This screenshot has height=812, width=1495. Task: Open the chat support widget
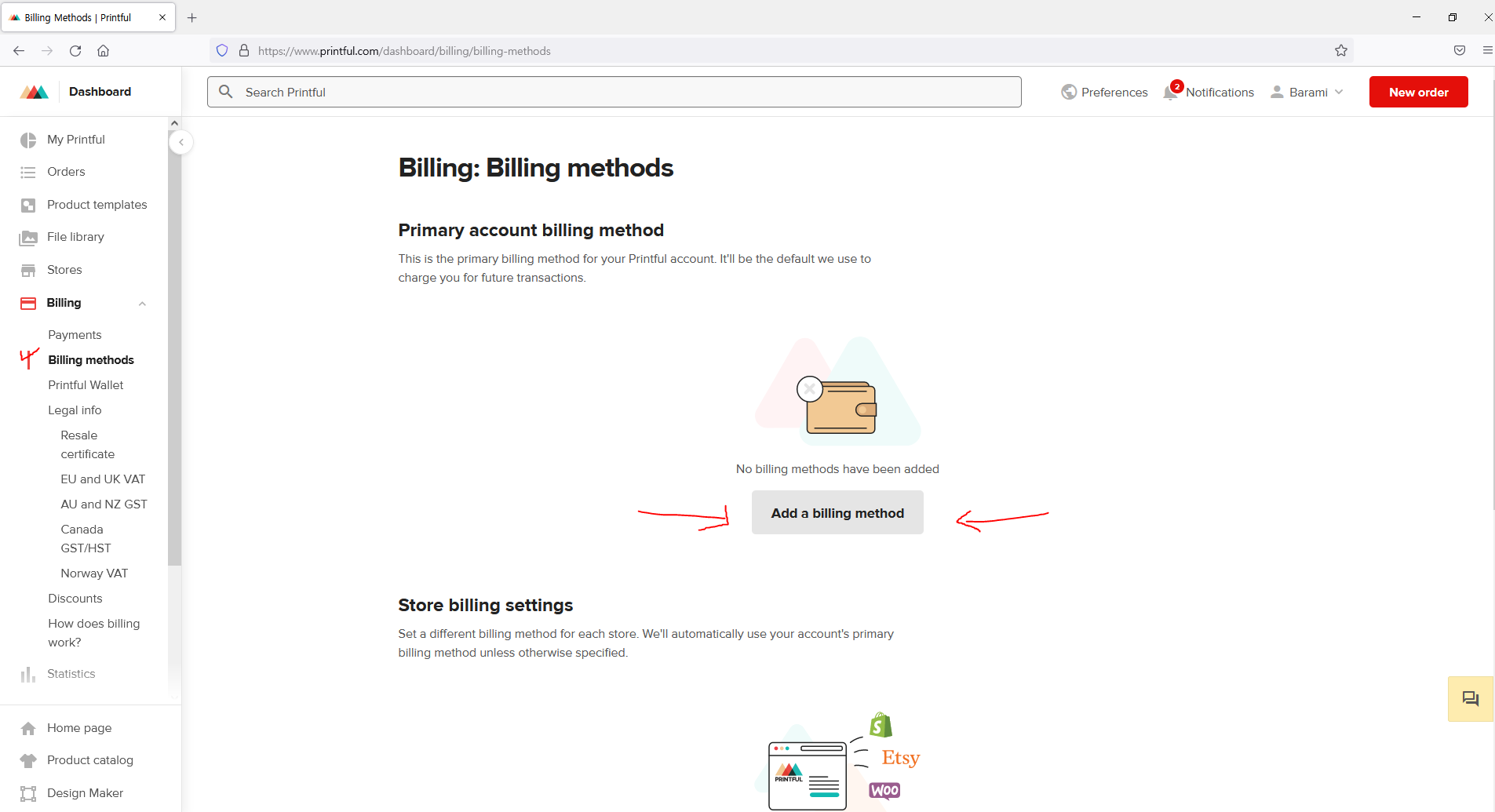1471,698
